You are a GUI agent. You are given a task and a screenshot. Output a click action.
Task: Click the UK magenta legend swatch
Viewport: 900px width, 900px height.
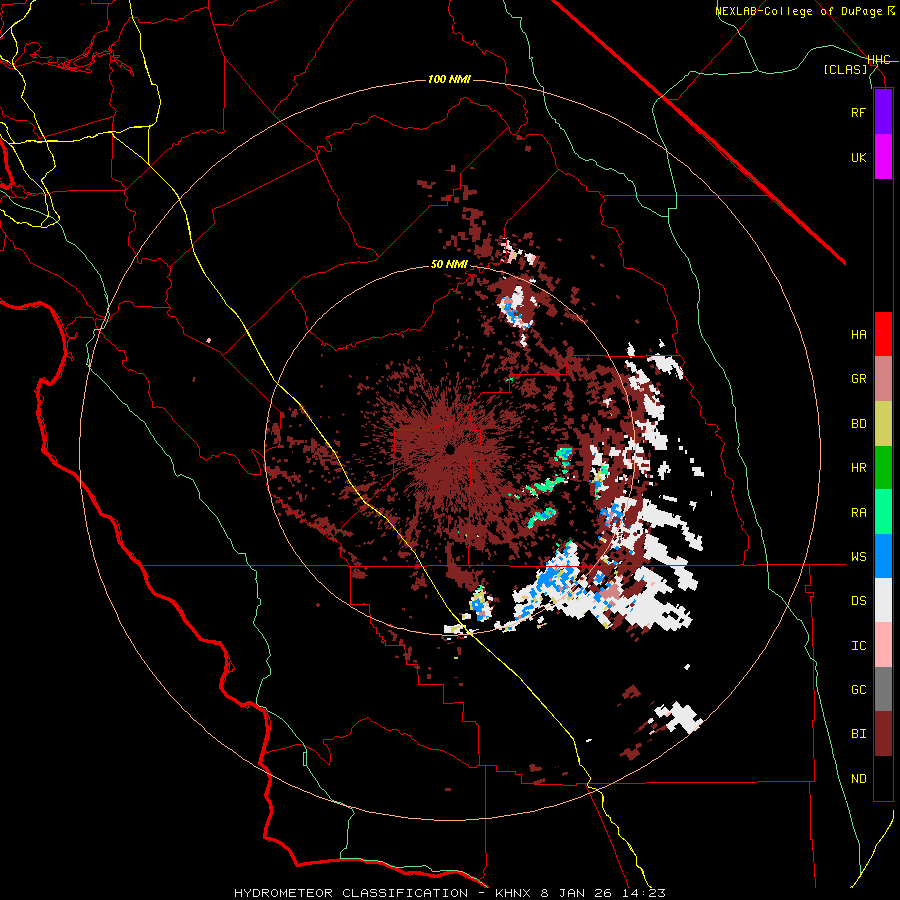tap(883, 157)
